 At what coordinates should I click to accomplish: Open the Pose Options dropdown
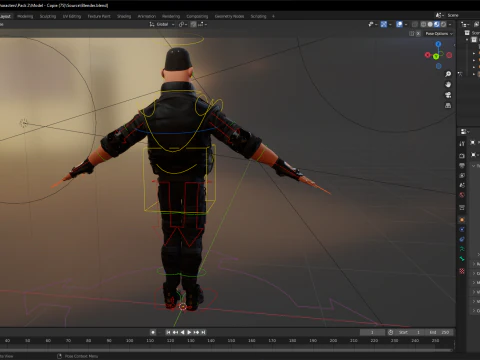click(x=439, y=34)
